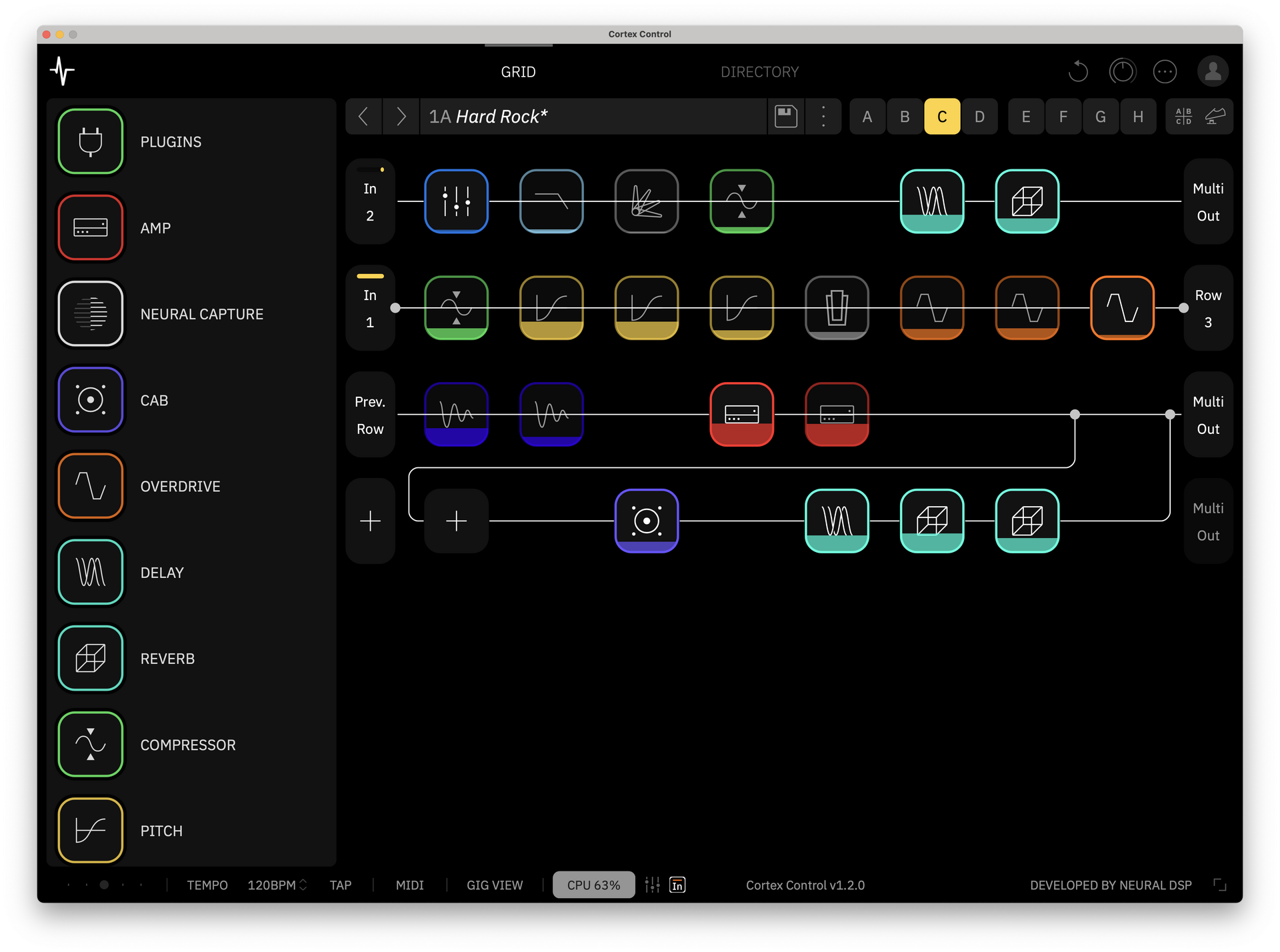
Task: Adjust the 120BPM tempo stepper
Action: [x=277, y=885]
